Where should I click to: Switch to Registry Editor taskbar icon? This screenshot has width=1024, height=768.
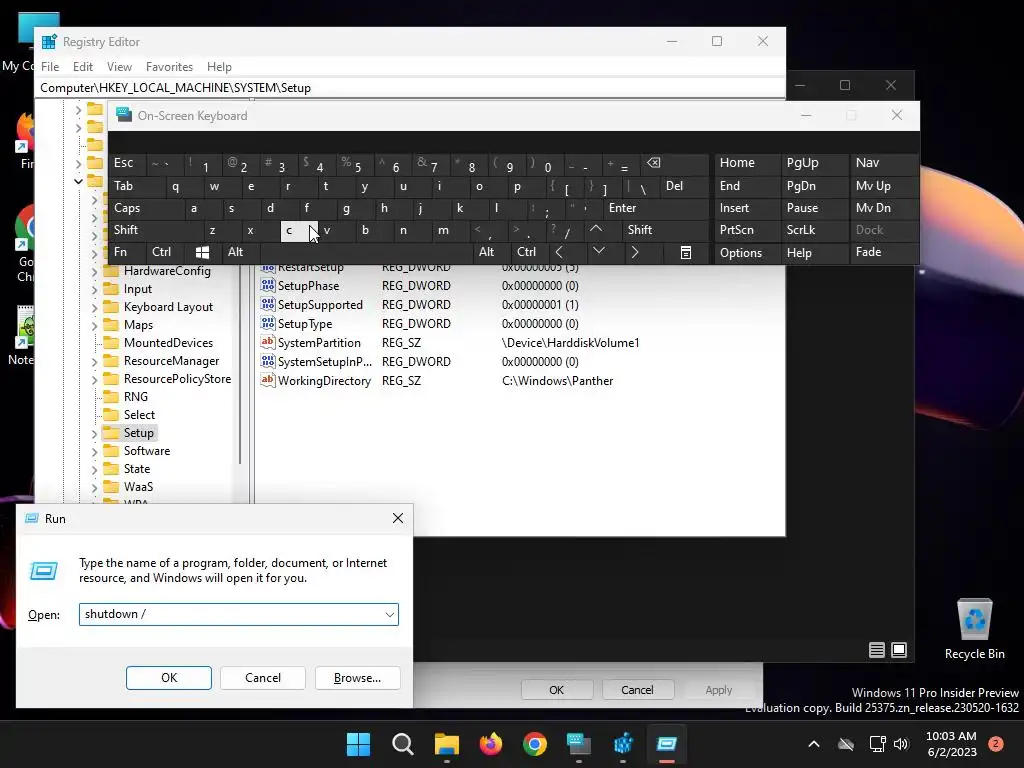623,744
